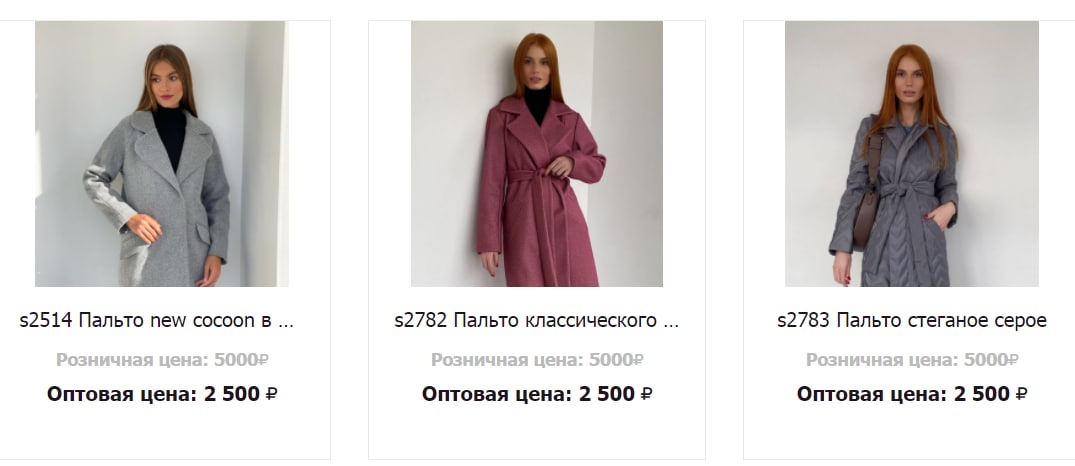Click retail price under s2783 coat
Screen dimensions: 1075x466
912,360
